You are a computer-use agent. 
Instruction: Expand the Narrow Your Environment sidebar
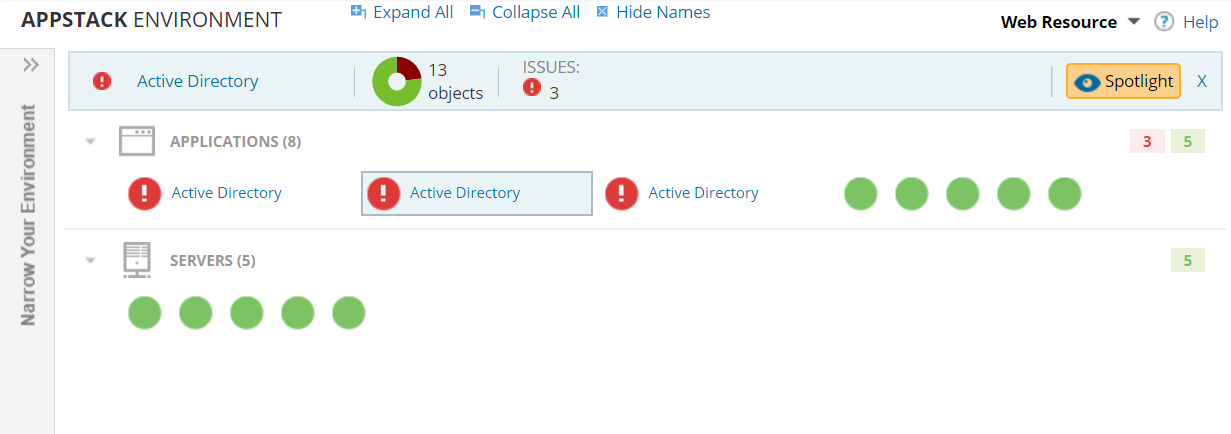click(x=30, y=65)
